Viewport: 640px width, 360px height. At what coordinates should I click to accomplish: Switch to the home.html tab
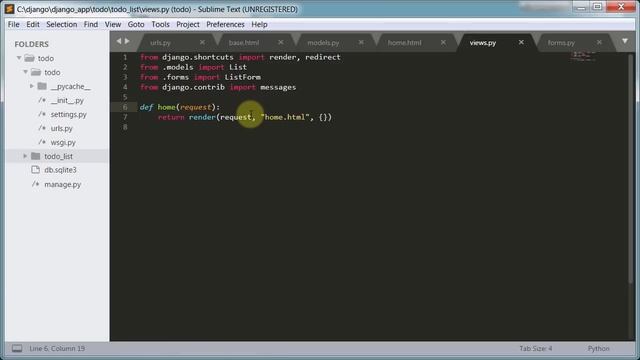click(404, 42)
